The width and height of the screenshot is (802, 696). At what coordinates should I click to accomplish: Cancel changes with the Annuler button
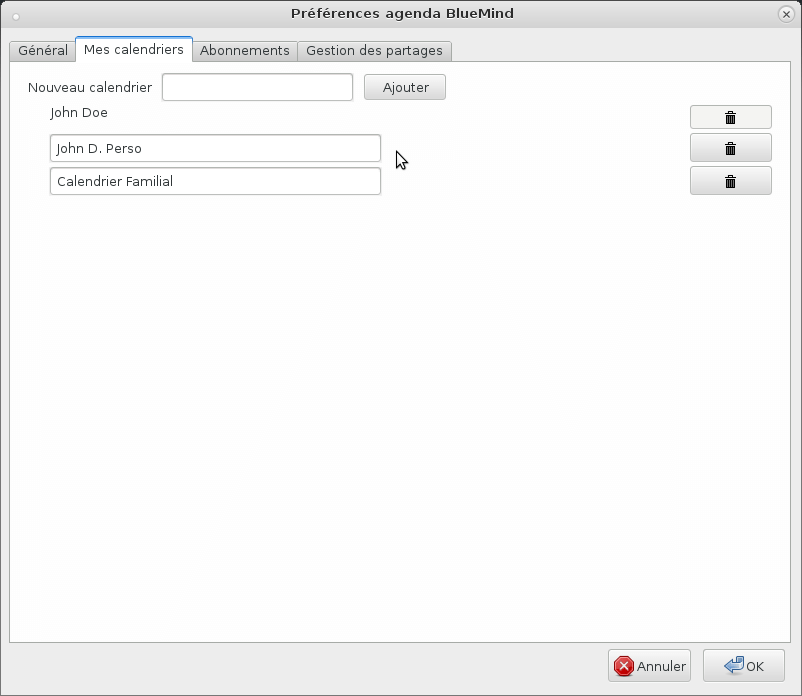(649, 666)
